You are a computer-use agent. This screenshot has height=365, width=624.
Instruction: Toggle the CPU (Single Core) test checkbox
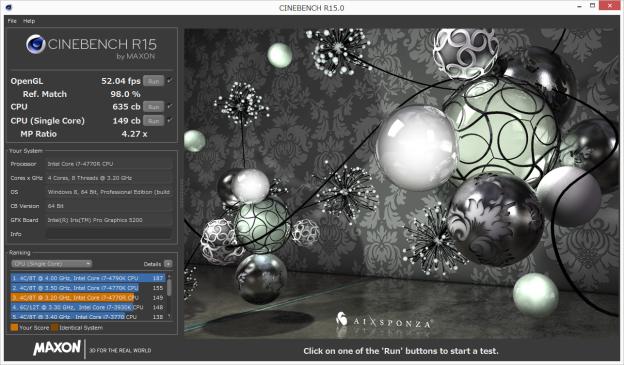pos(170,120)
